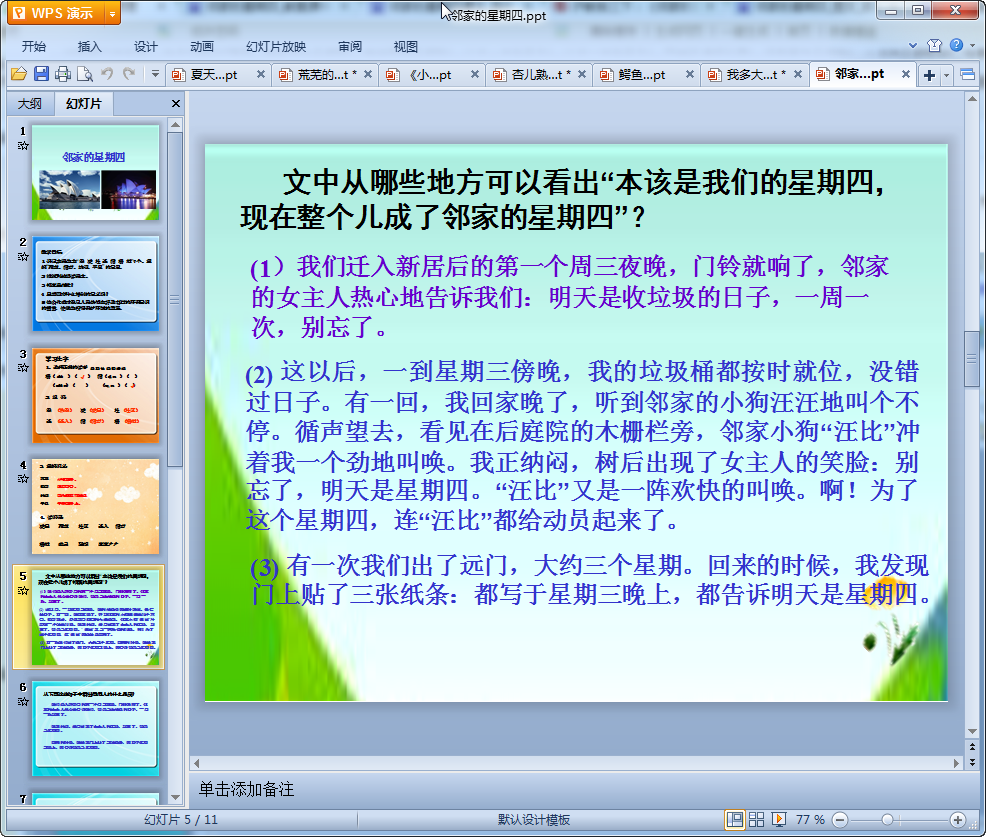Open the 开始 ribbon tab
This screenshot has height=837, width=986.
click(34, 47)
